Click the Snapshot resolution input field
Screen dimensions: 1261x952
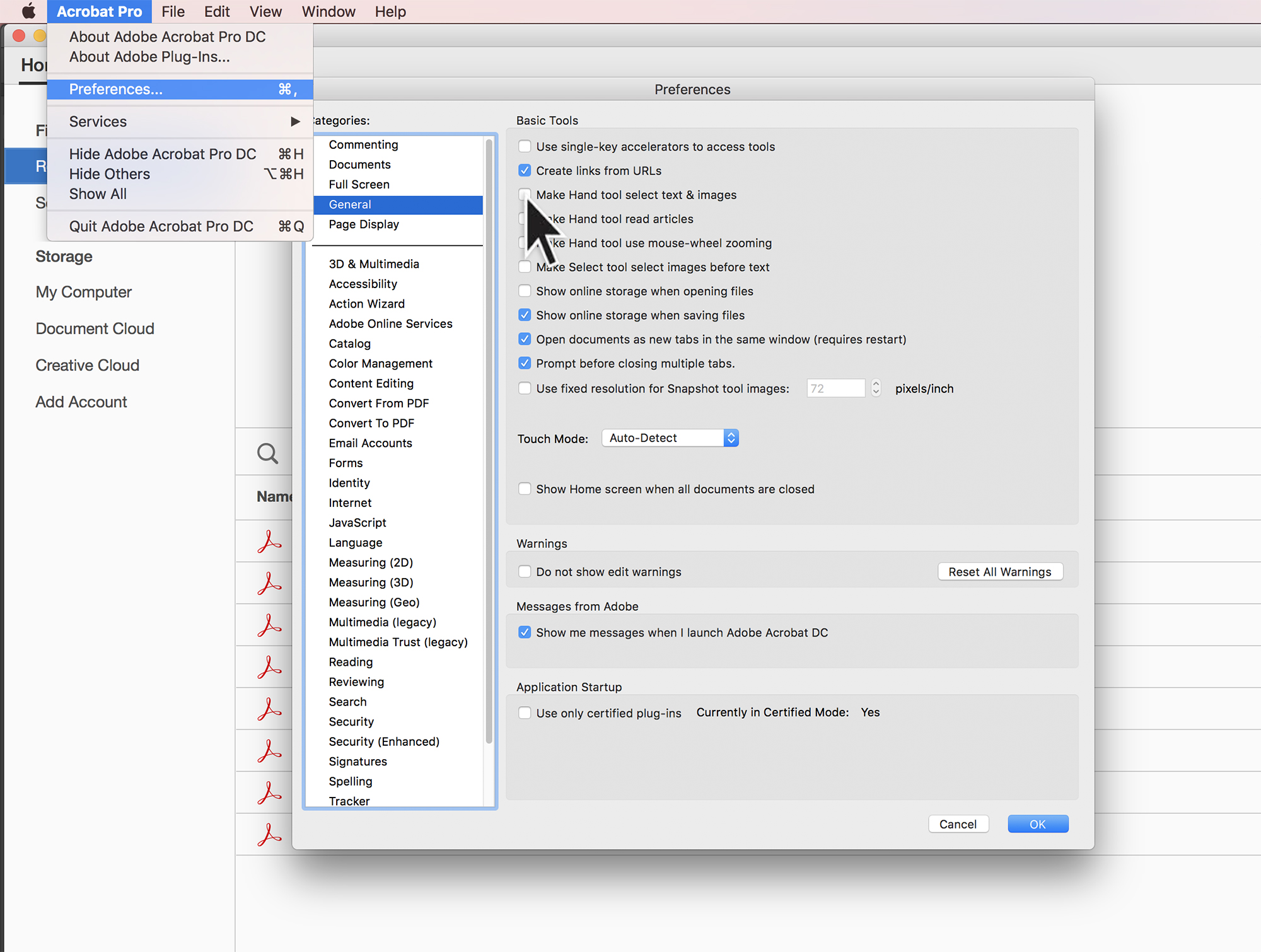(835, 388)
